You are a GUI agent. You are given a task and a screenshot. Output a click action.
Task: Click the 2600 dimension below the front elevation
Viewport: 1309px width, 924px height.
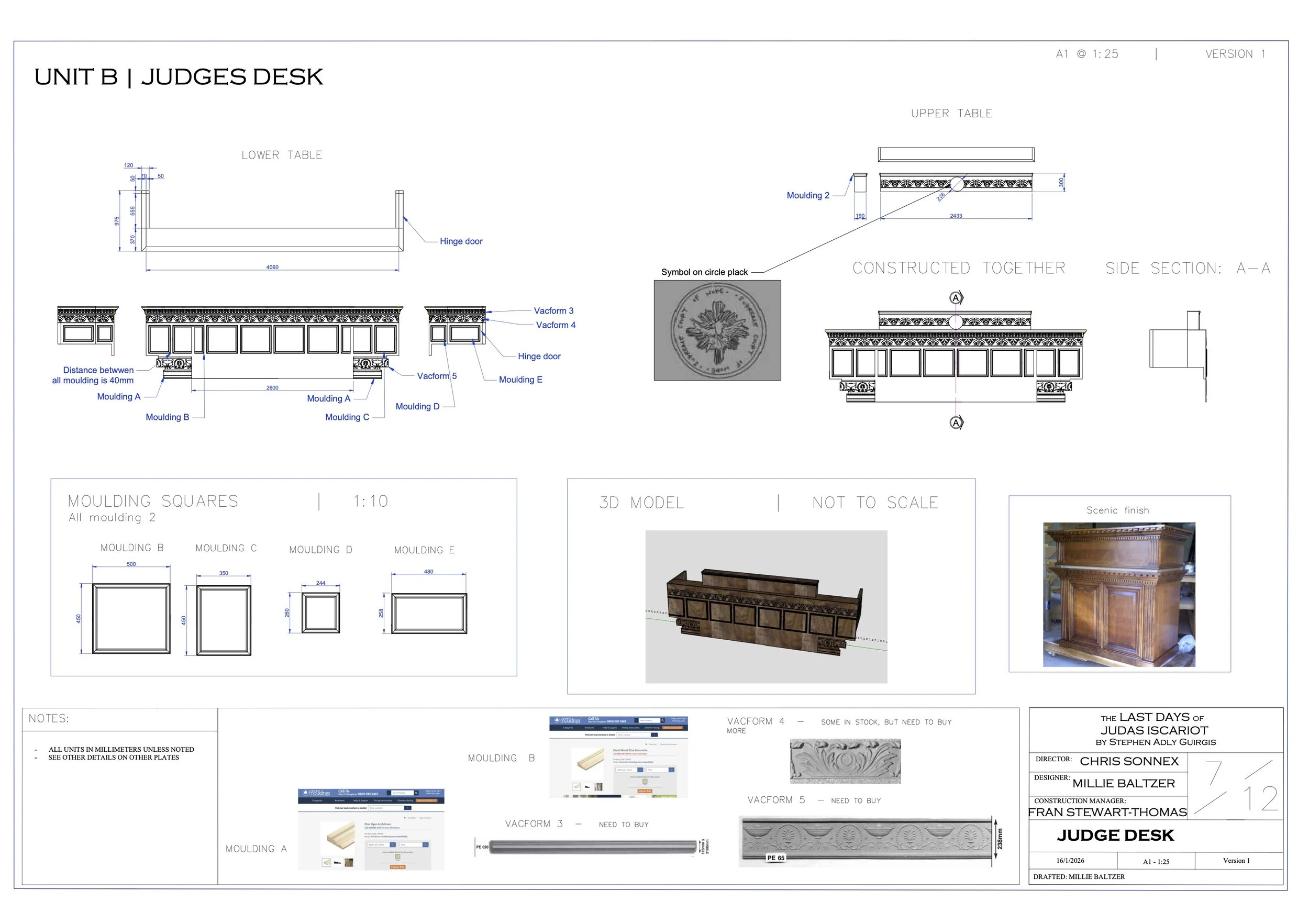[272, 387]
